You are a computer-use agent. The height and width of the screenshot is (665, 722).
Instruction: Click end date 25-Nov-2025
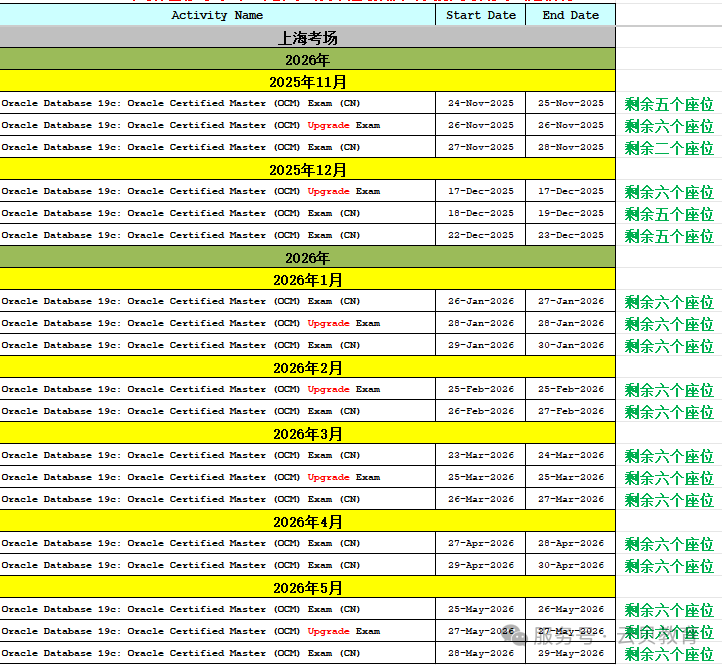tap(571, 103)
